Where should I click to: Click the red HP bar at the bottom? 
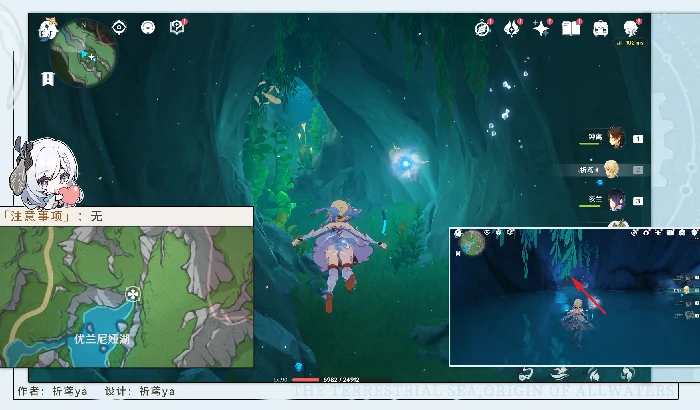305,380
